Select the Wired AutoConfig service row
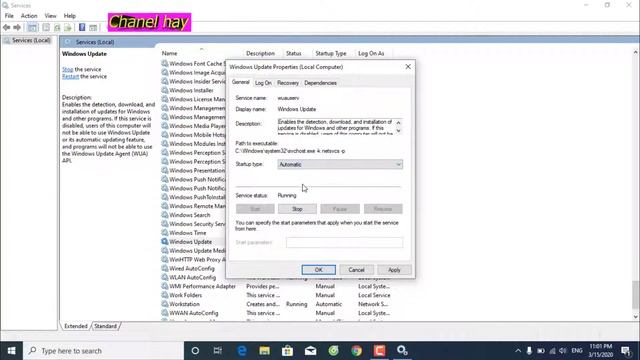 click(193, 268)
